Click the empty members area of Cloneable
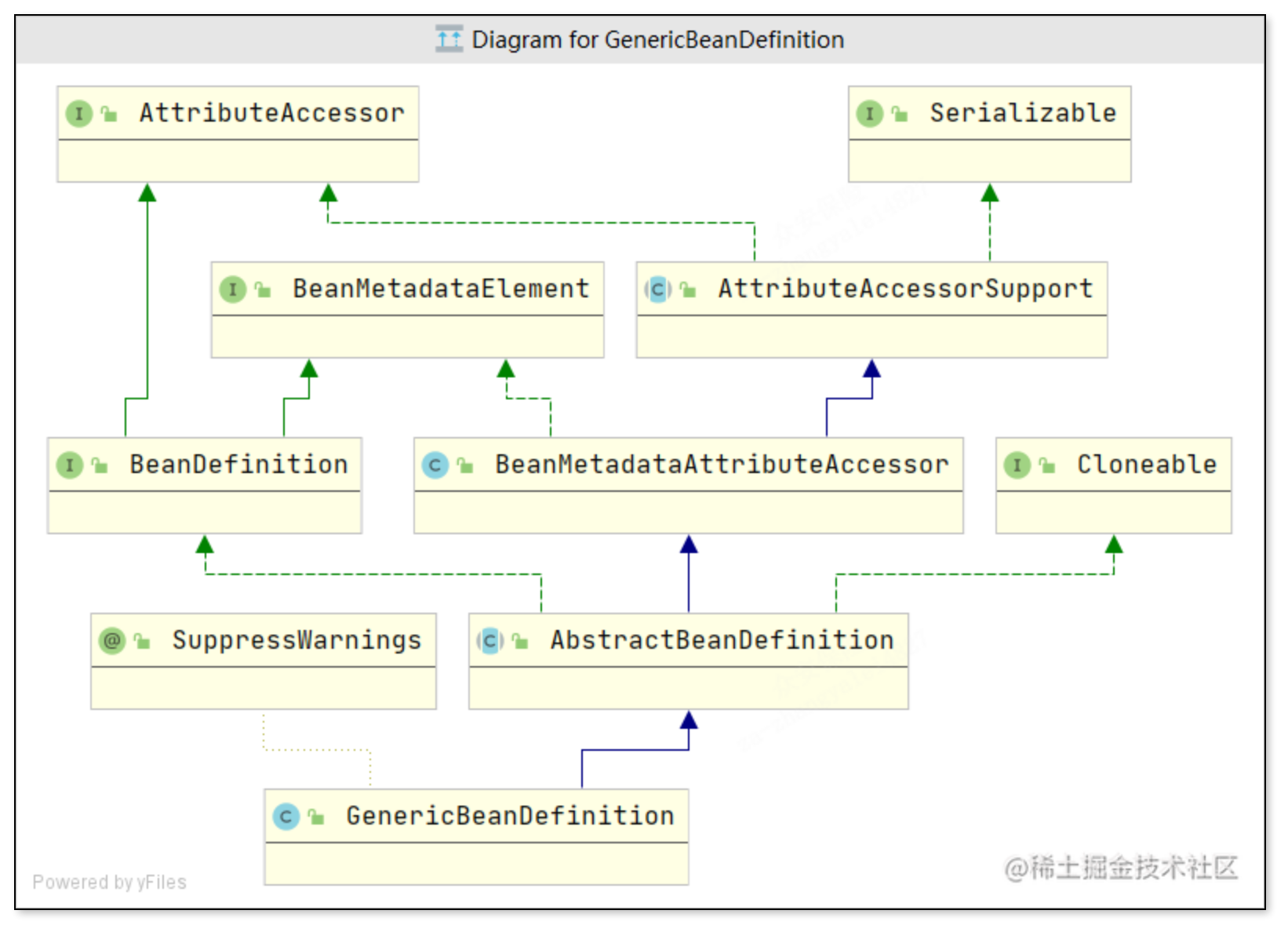Image resolution: width=1288 pixels, height=932 pixels. [x=1113, y=512]
